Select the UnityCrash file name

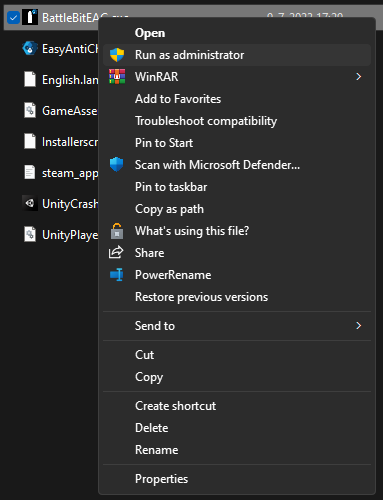tap(70, 204)
